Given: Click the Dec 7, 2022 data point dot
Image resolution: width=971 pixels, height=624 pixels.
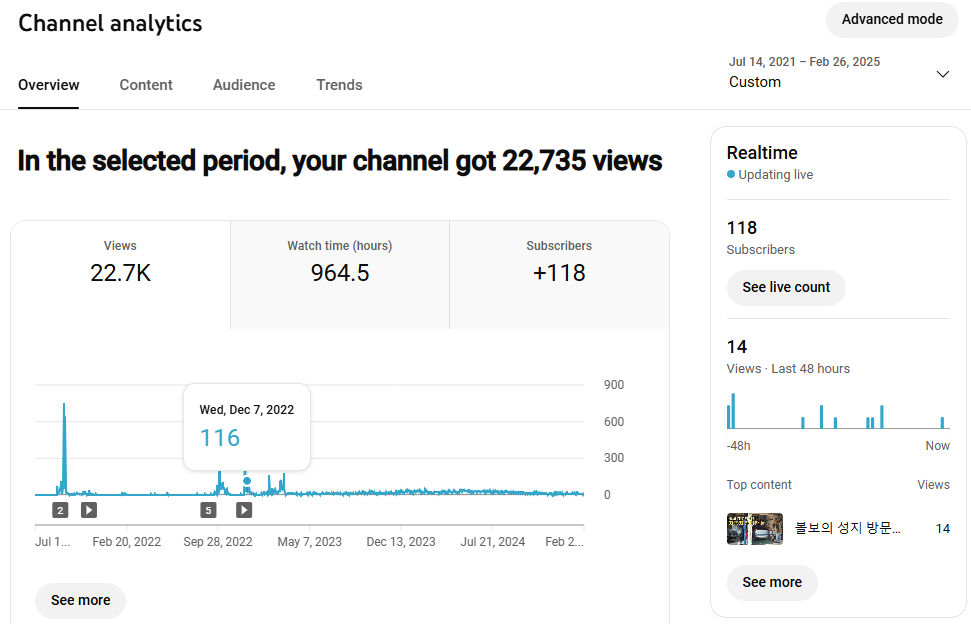Looking at the screenshot, I should 247,481.
